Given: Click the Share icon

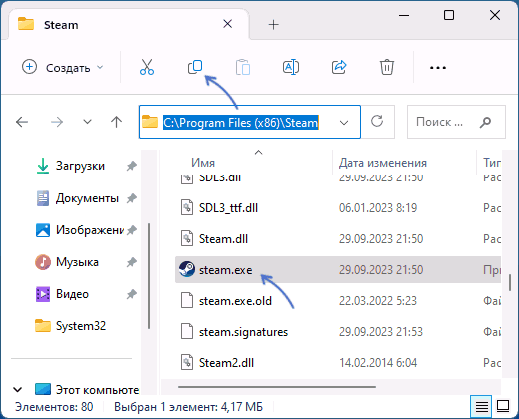Looking at the screenshot, I should pyautogui.click(x=339, y=67).
